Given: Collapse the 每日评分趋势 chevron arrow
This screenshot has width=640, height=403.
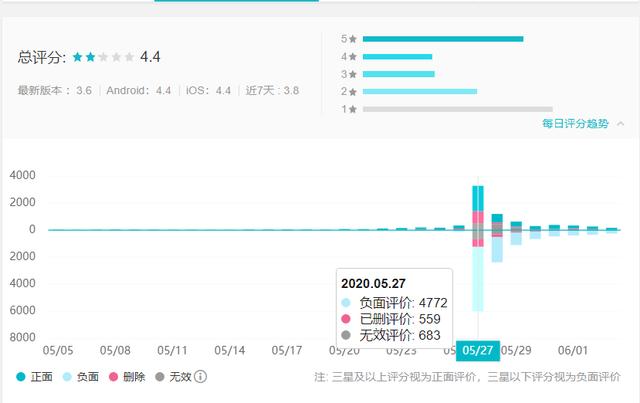Looking at the screenshot, I should coord(617,124).
